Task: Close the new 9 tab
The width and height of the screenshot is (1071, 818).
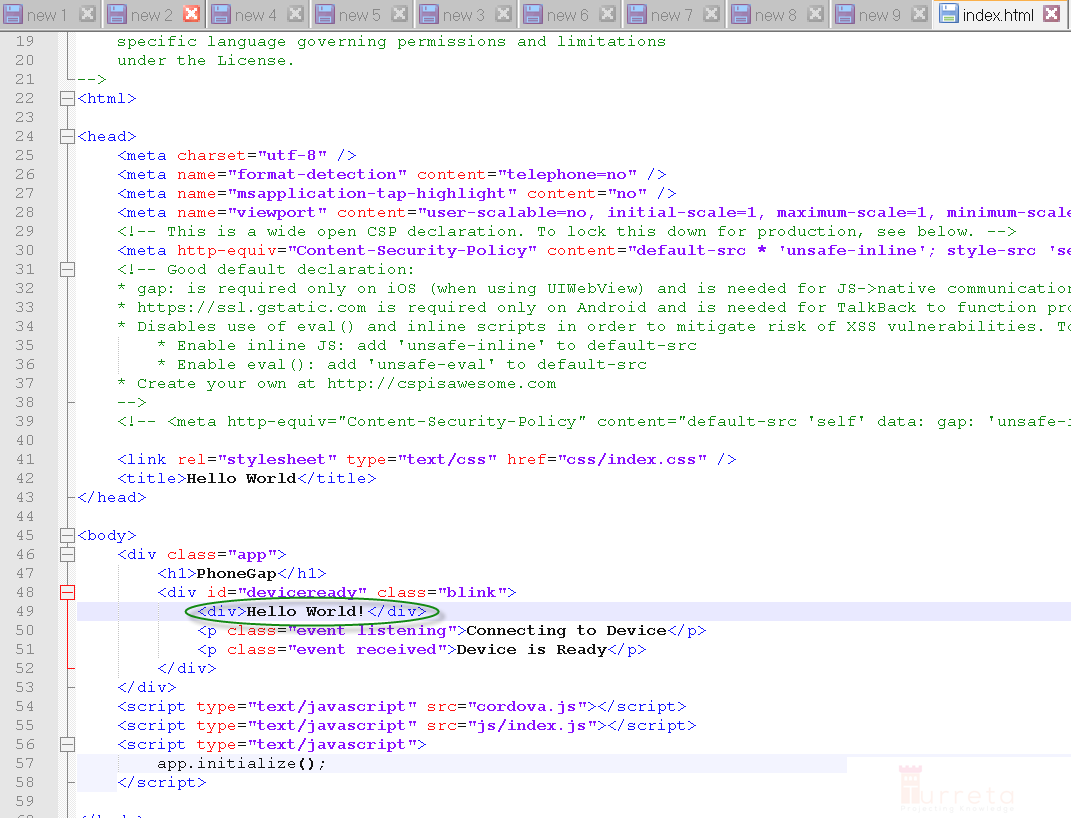Action: [x=920, y=14]
